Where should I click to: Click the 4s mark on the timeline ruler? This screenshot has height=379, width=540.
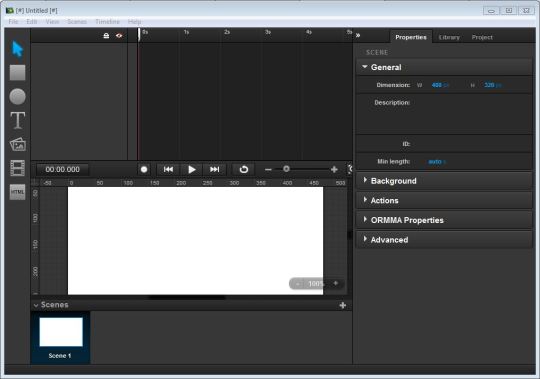pyautogui.click(x=309, y=32)
